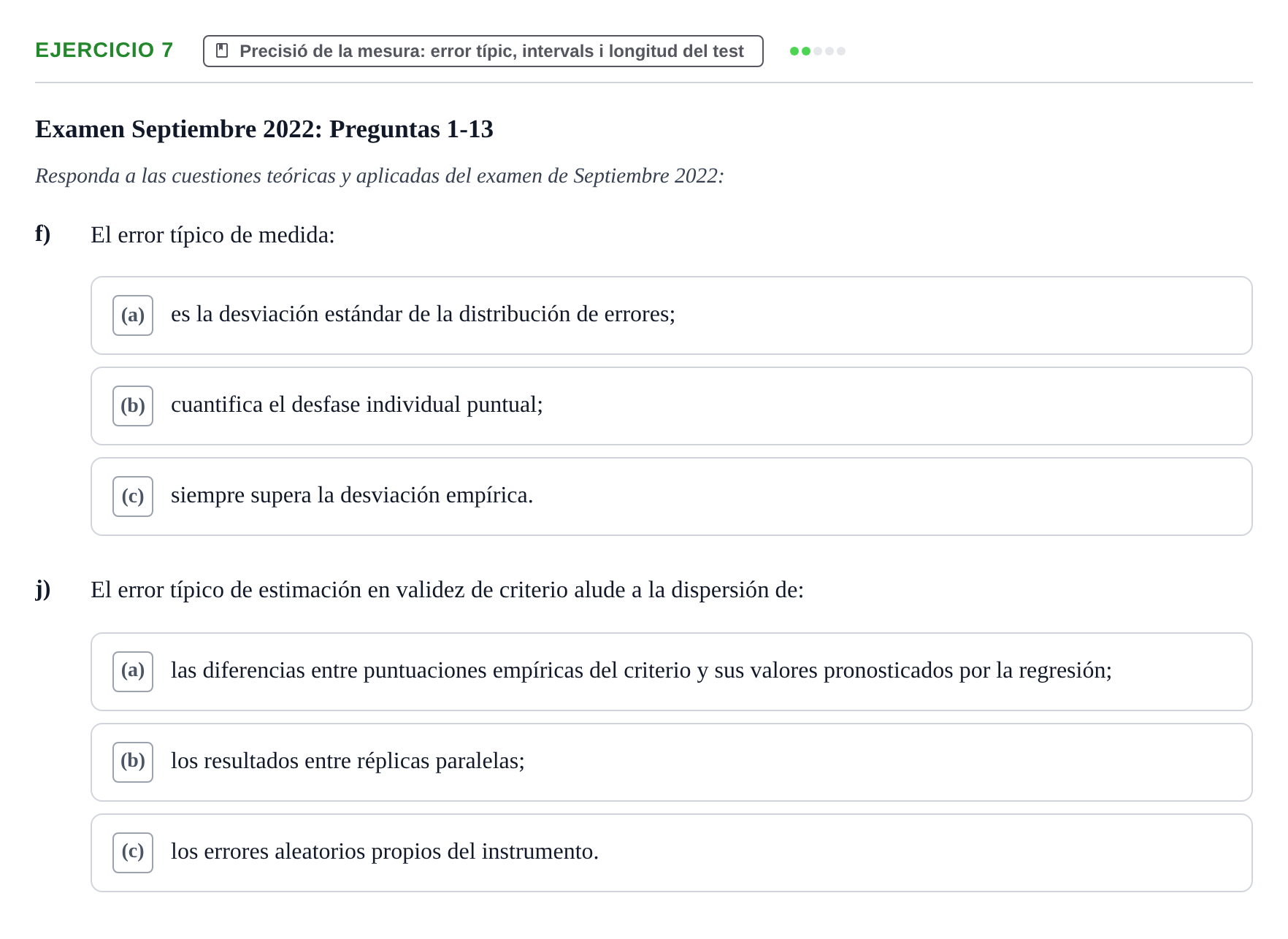Image resolution: width=1288 pixels, height=939 pixels.
Task: Click the bookmark icon in the topic tag
Action: point(223,51)
